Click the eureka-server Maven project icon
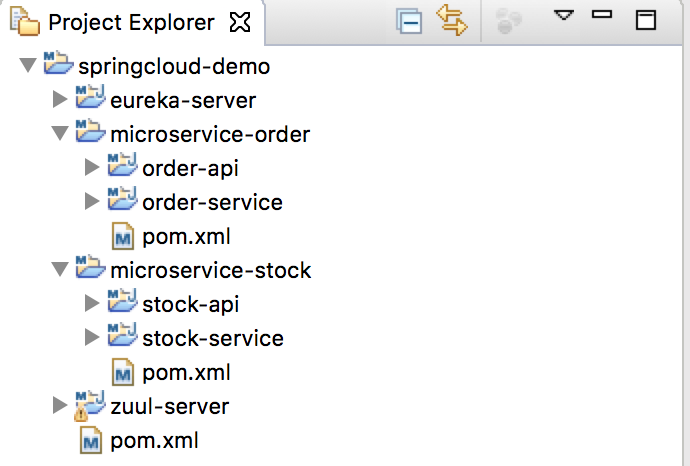 [91, 100]
